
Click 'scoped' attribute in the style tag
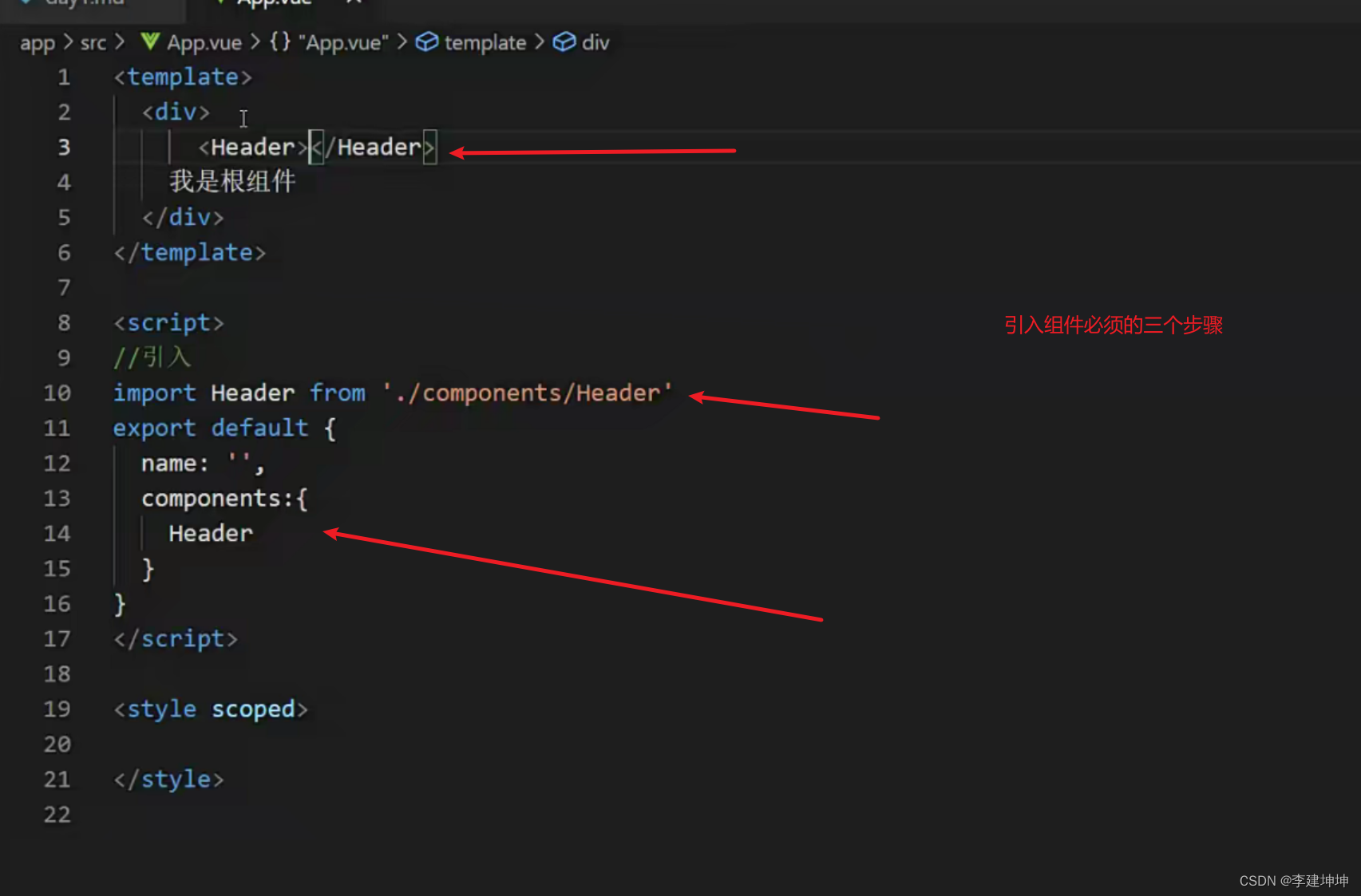253,709
